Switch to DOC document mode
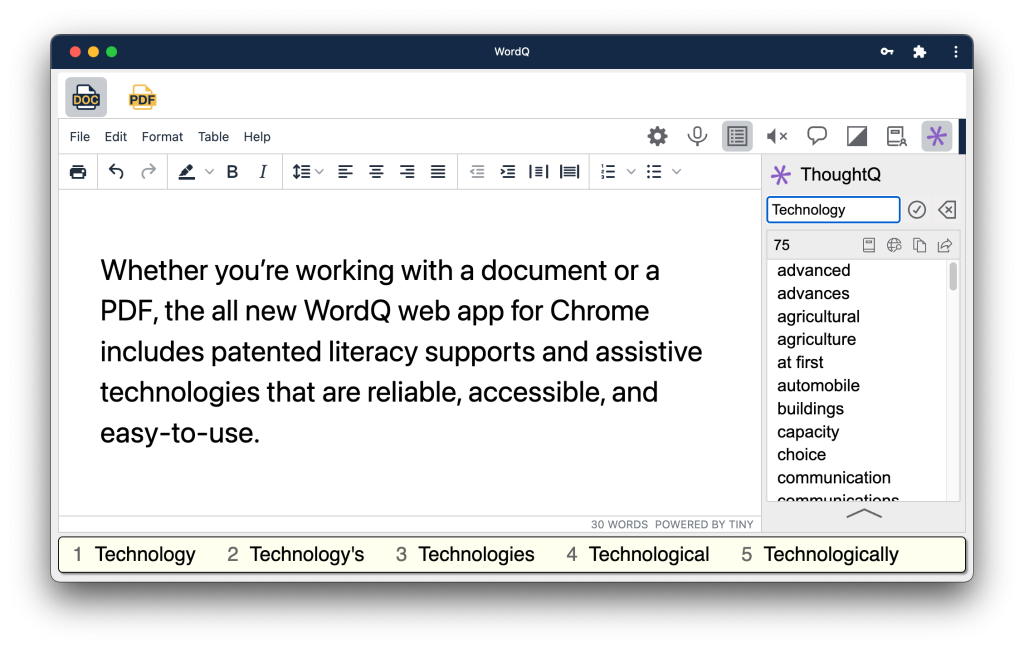The height and width of the screenshot is (649, 1024). [x=86, y=97]
